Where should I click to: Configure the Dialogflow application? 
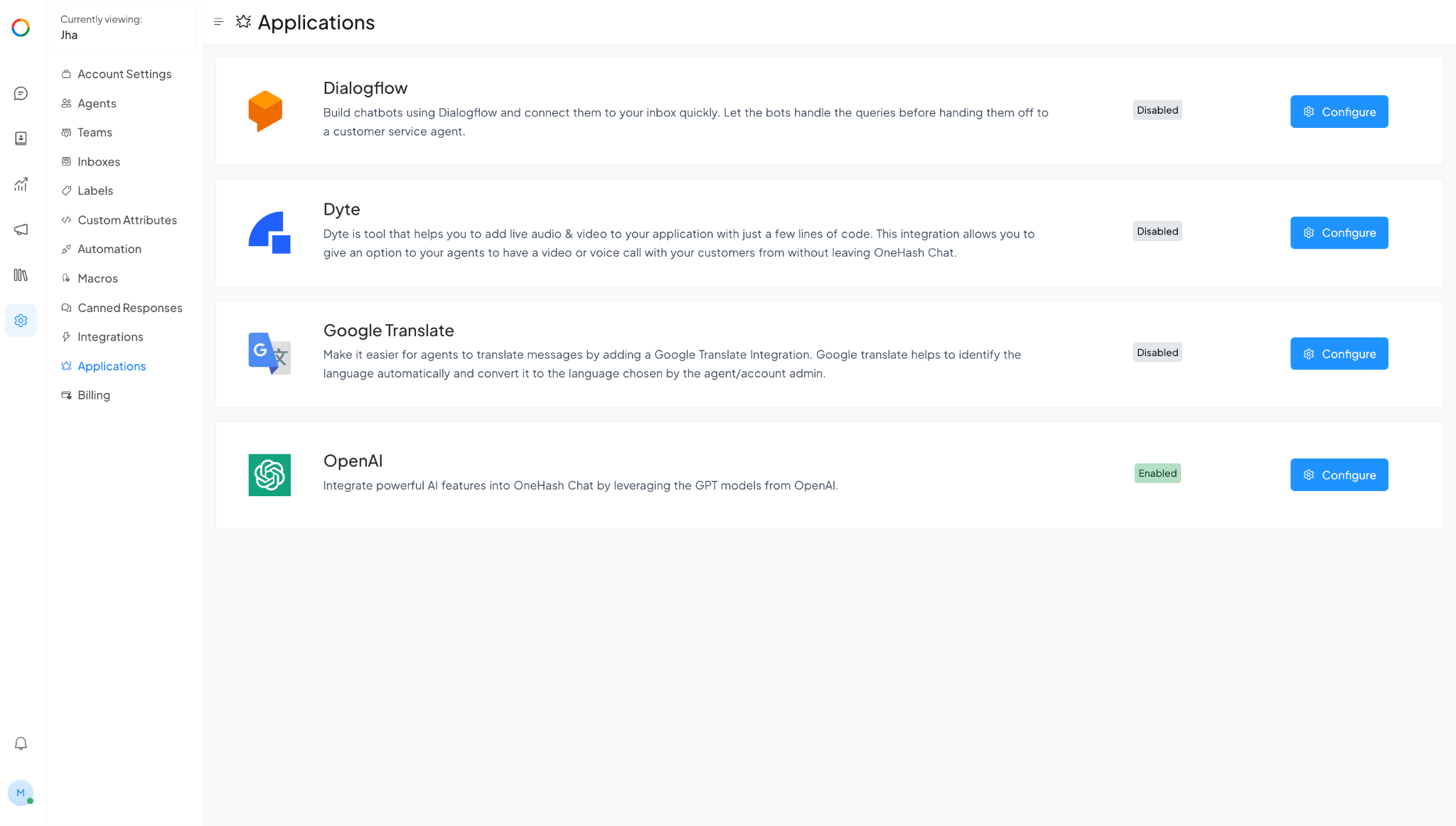click(x=1339, y=112)
